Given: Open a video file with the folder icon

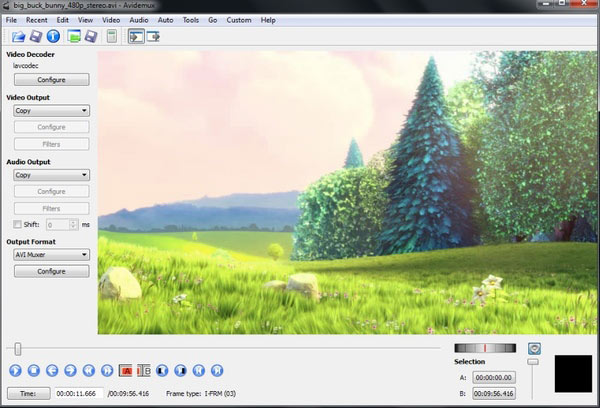Looking at the screenshot, I should (x=18, y=37).
